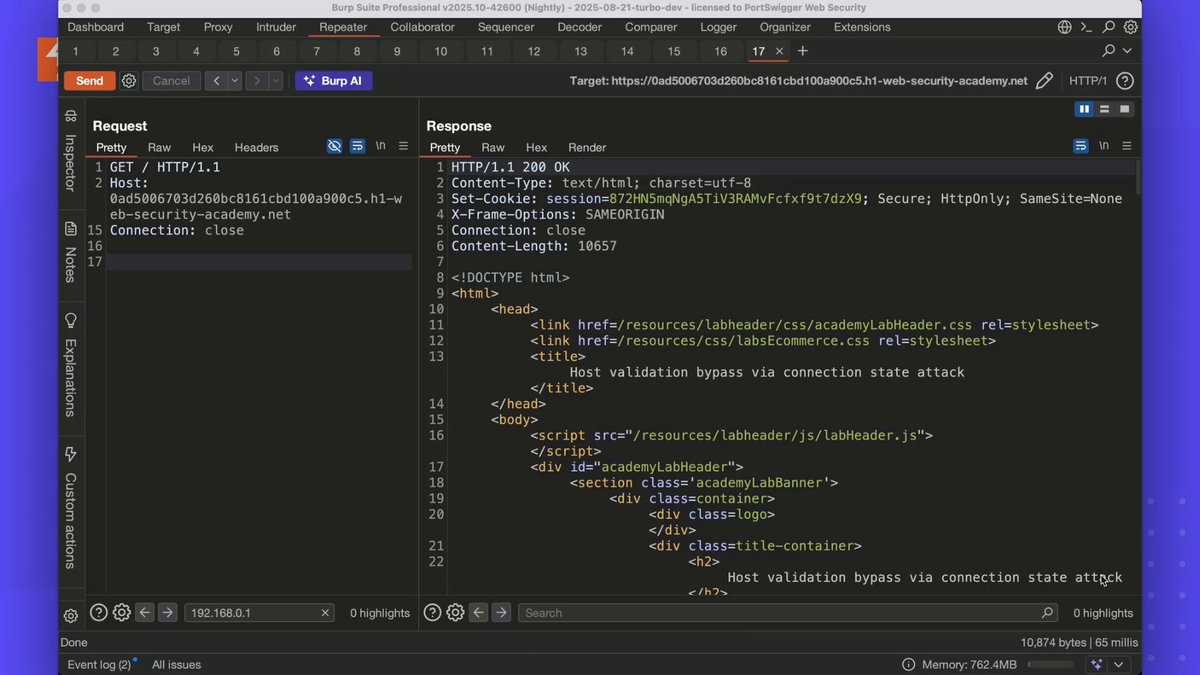The width and height of the screenshot is (1200, 675).
Task: Open side panel settings gear at bottom-left
Action: pos(71,616)
